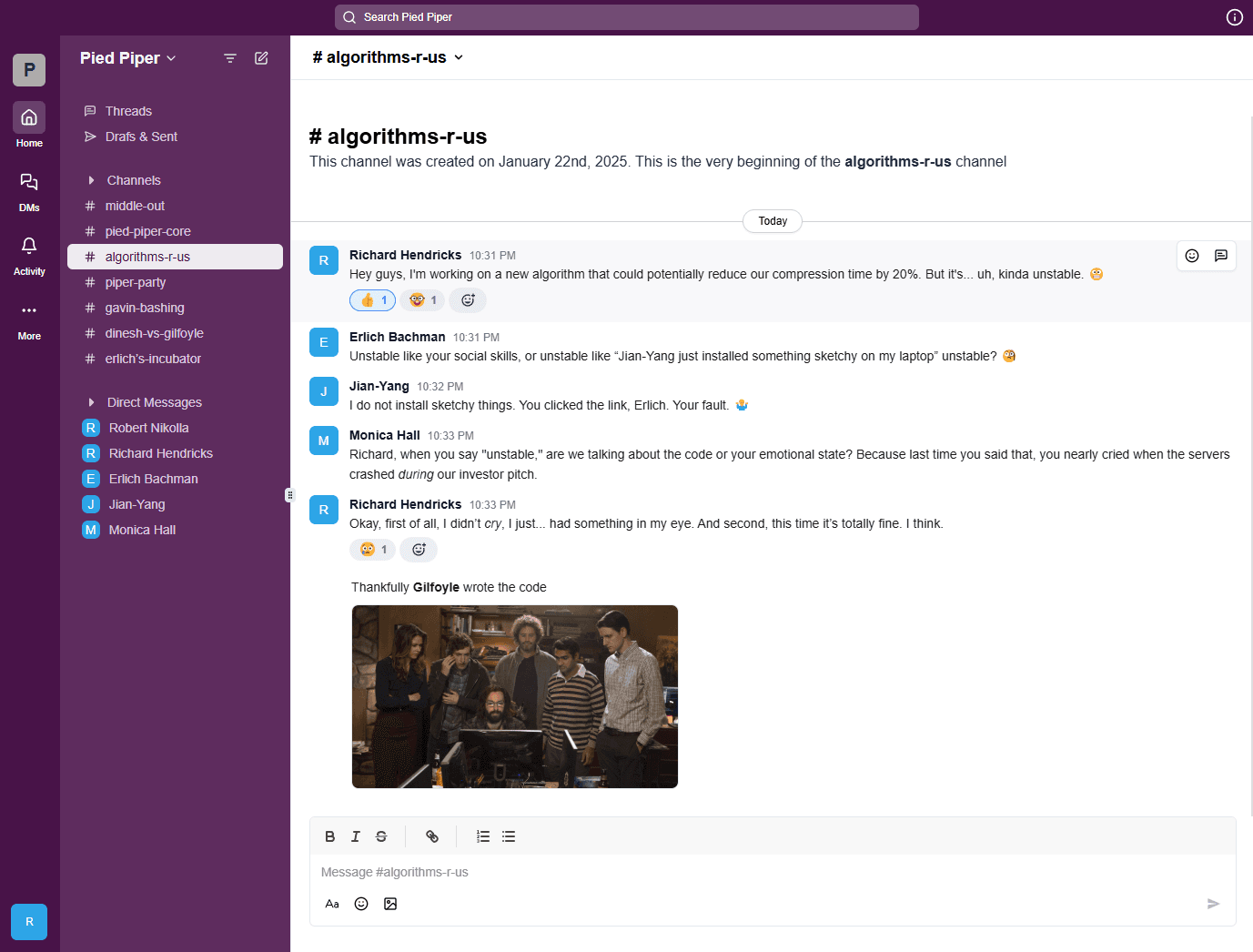The width and height of the screenshot is (1253, 952).
Task: Open the compose new message icon
Action: pos(261,57)
